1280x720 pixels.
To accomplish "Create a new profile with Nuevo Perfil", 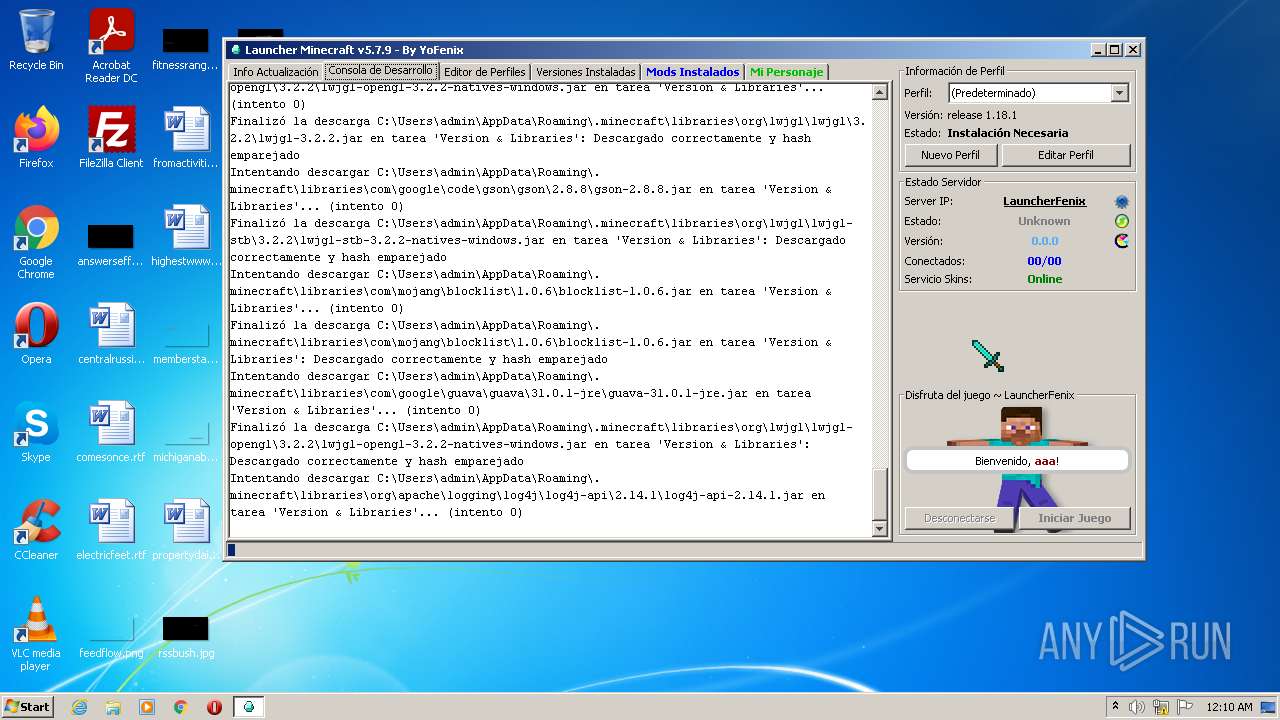I will pyautogui.click(x=950, y=155).
